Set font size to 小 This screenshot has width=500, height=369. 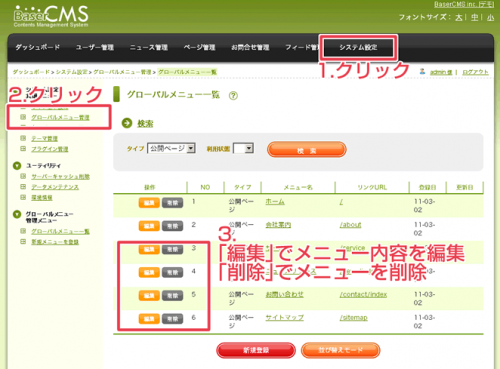coord(490,17)
